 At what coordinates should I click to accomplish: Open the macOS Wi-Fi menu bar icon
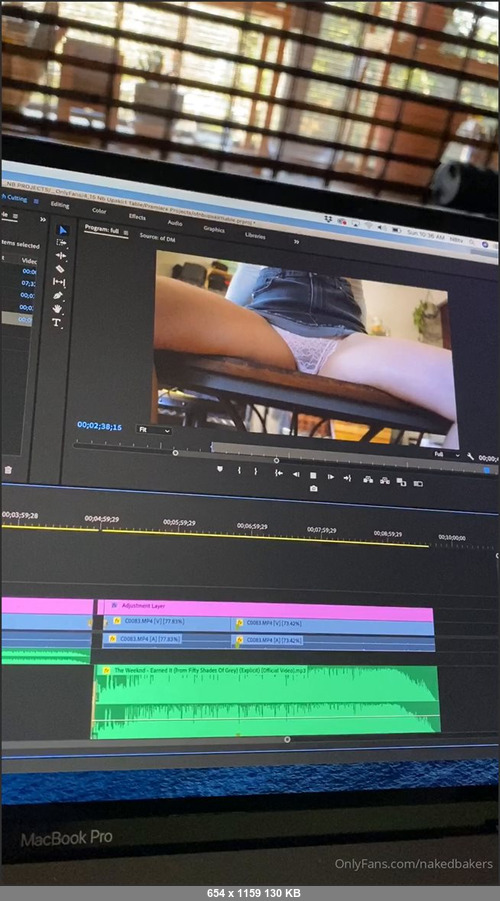[x=368, y=225]
